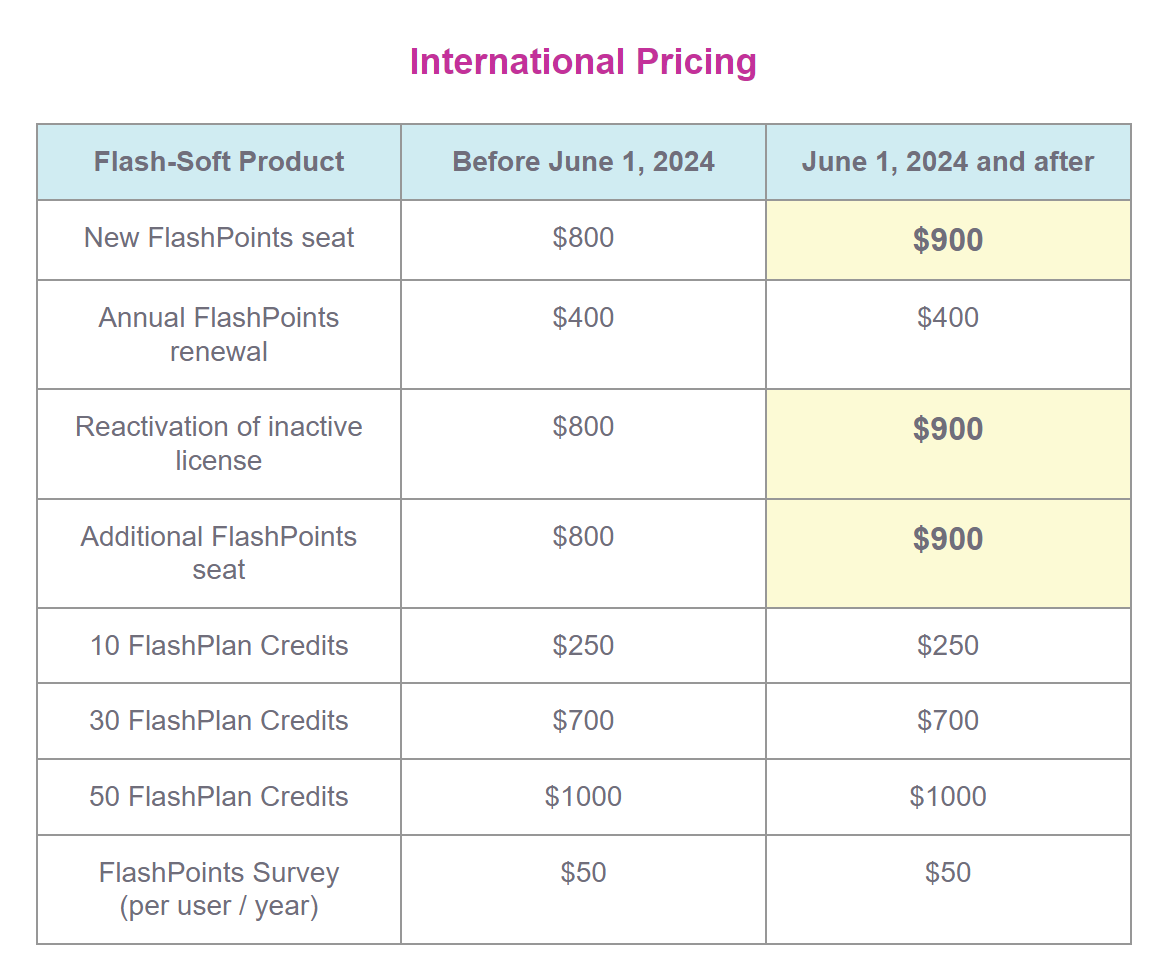Select the 30 FlashPlan Credits label

pyautogui.click(x=219, y=721)
